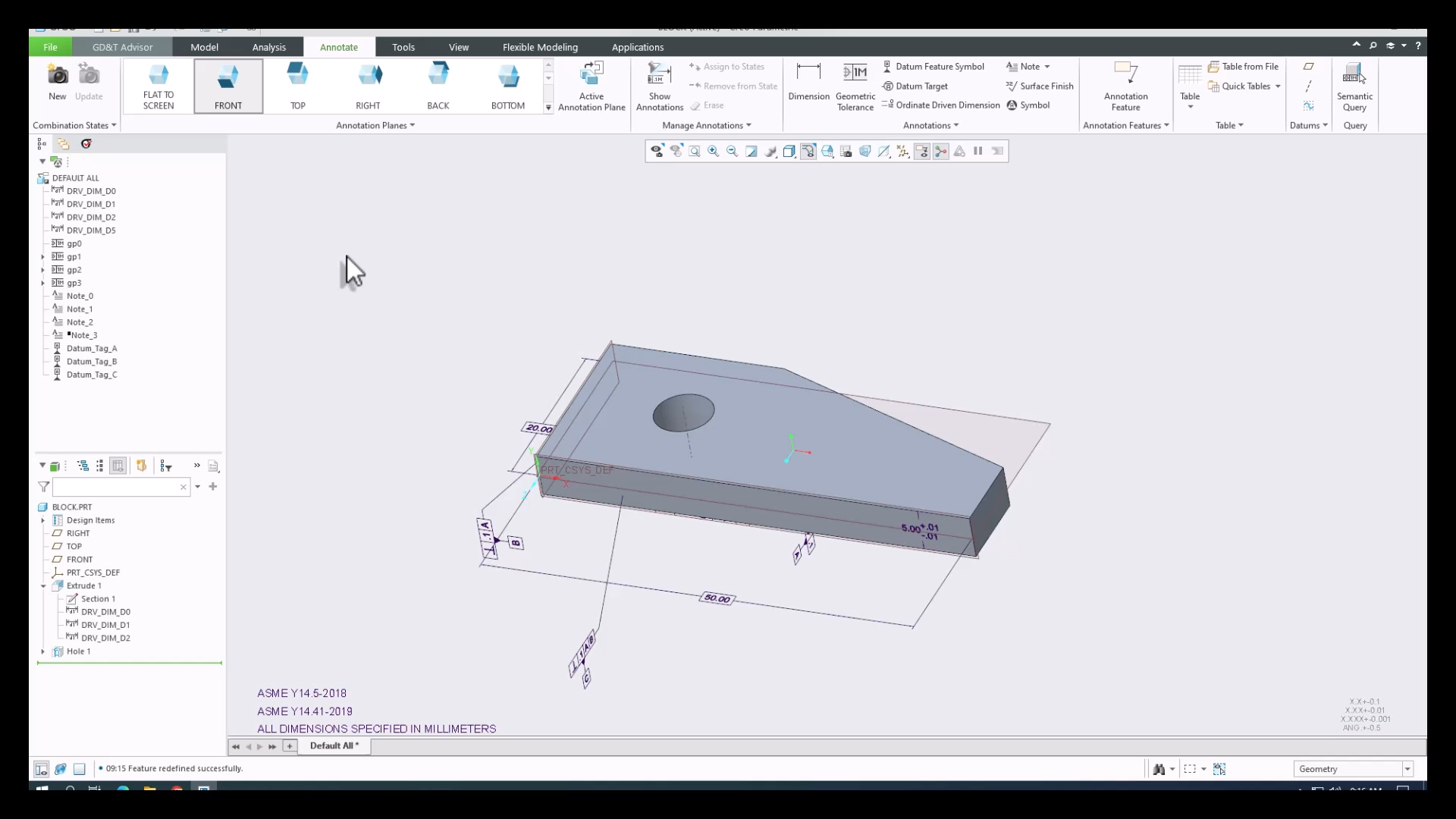Toggle spin center display icon
Image resolution: width=1456 pixels, height=819 pixels.
[941, 152]
